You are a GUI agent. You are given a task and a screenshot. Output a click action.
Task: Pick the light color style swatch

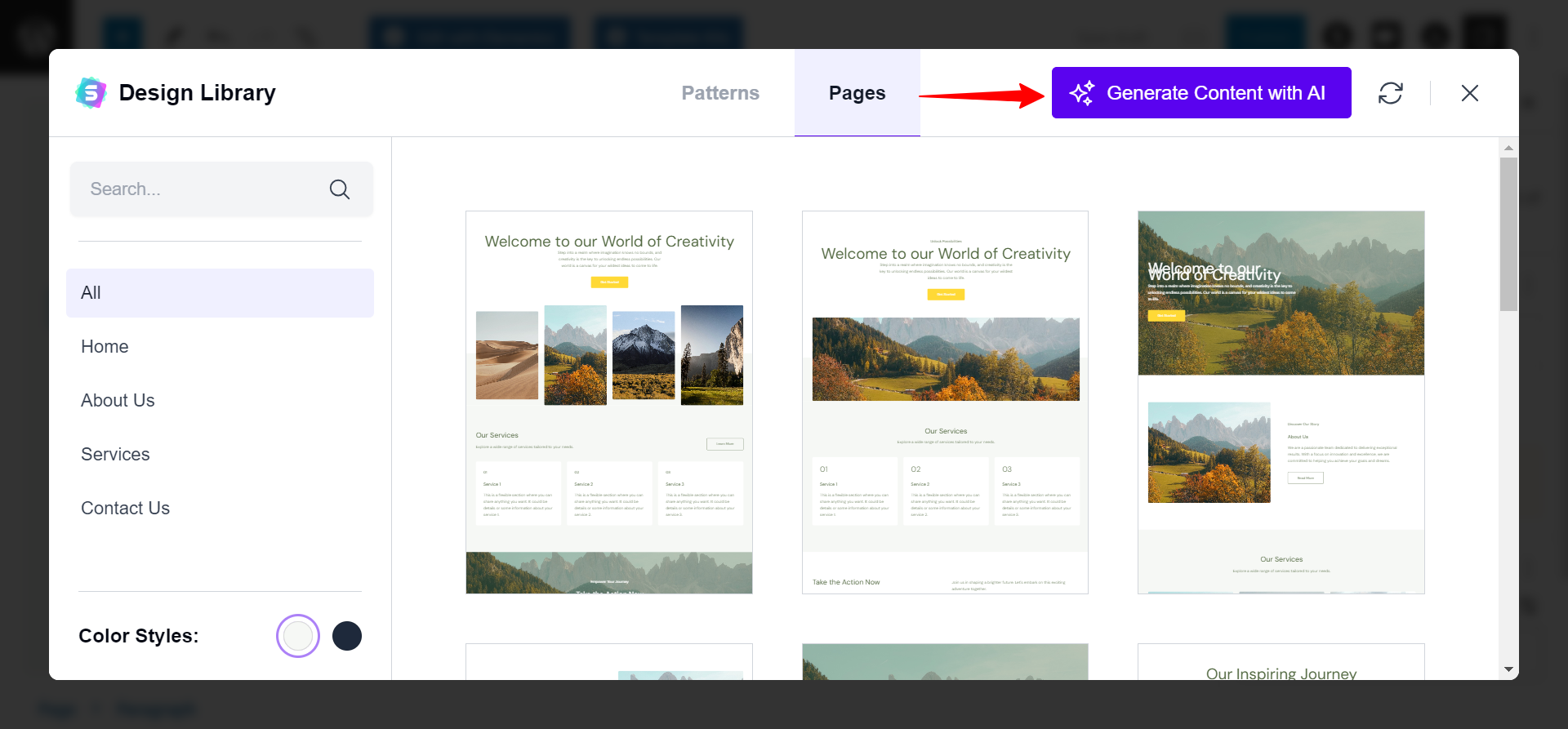(x=298, y=636)
